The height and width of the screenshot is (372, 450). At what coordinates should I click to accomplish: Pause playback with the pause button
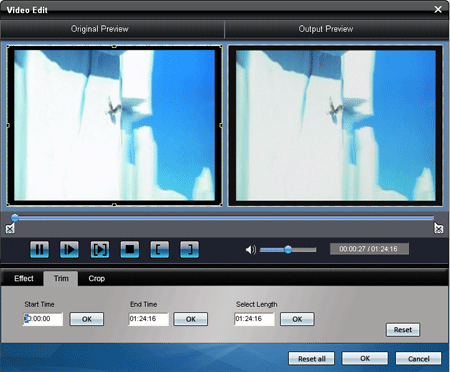[x=39, y=249]
